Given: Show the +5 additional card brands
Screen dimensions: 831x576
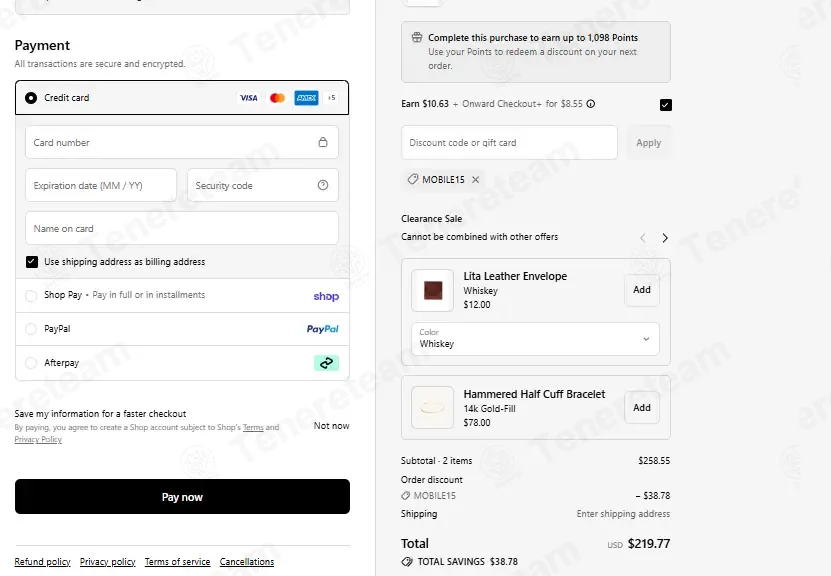Looking at the screenshot, I should click(332, 98).
